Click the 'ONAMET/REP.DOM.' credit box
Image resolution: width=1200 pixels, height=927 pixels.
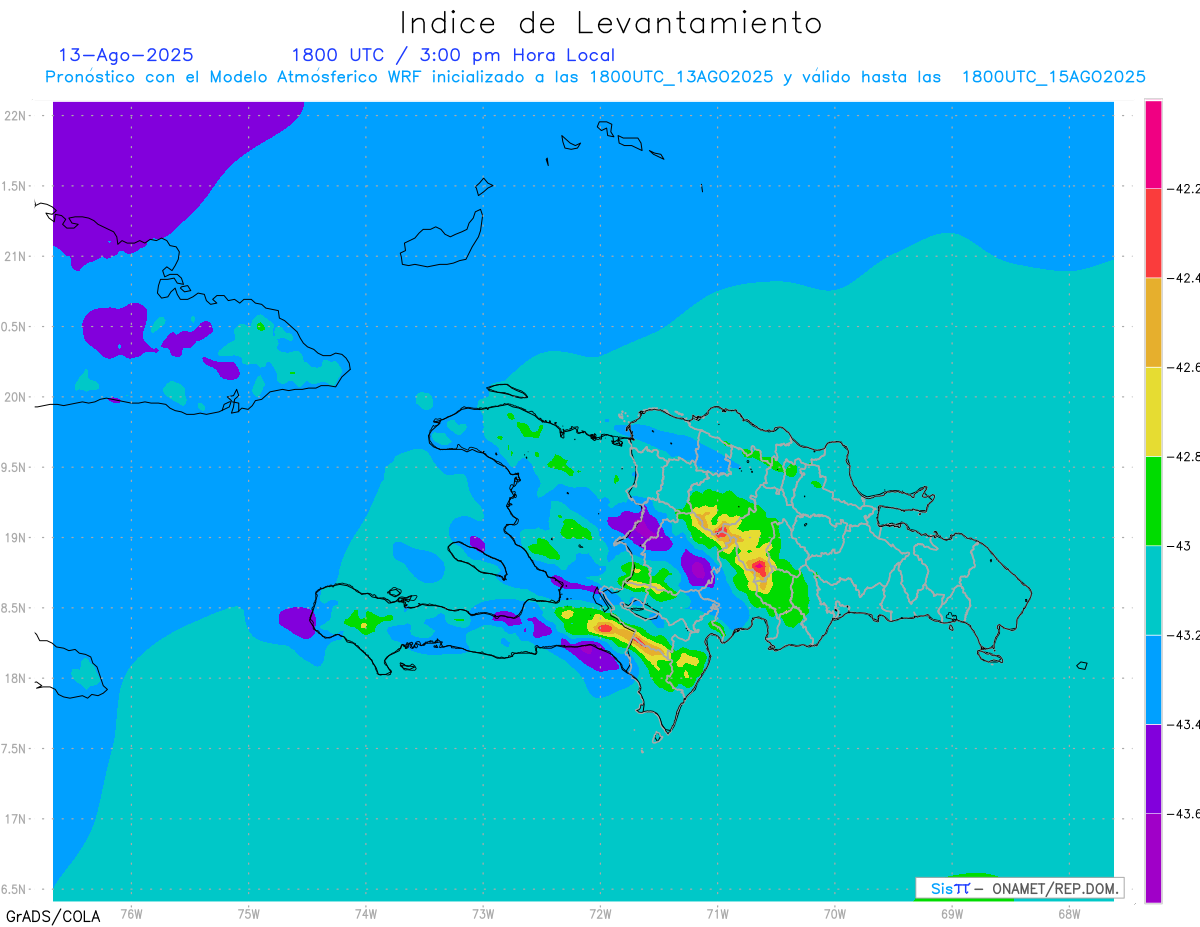(x=1020, y=888)
